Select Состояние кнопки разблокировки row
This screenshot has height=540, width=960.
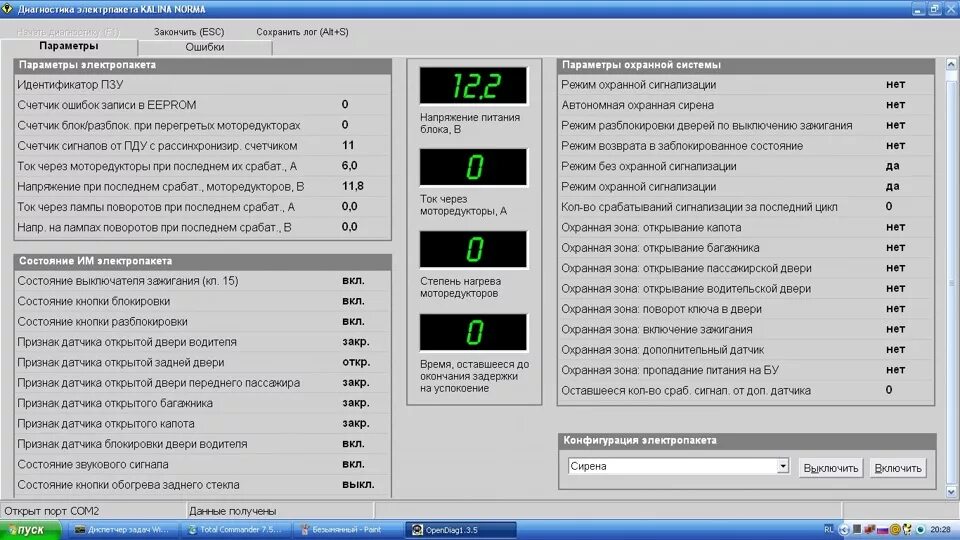[202, 321]
